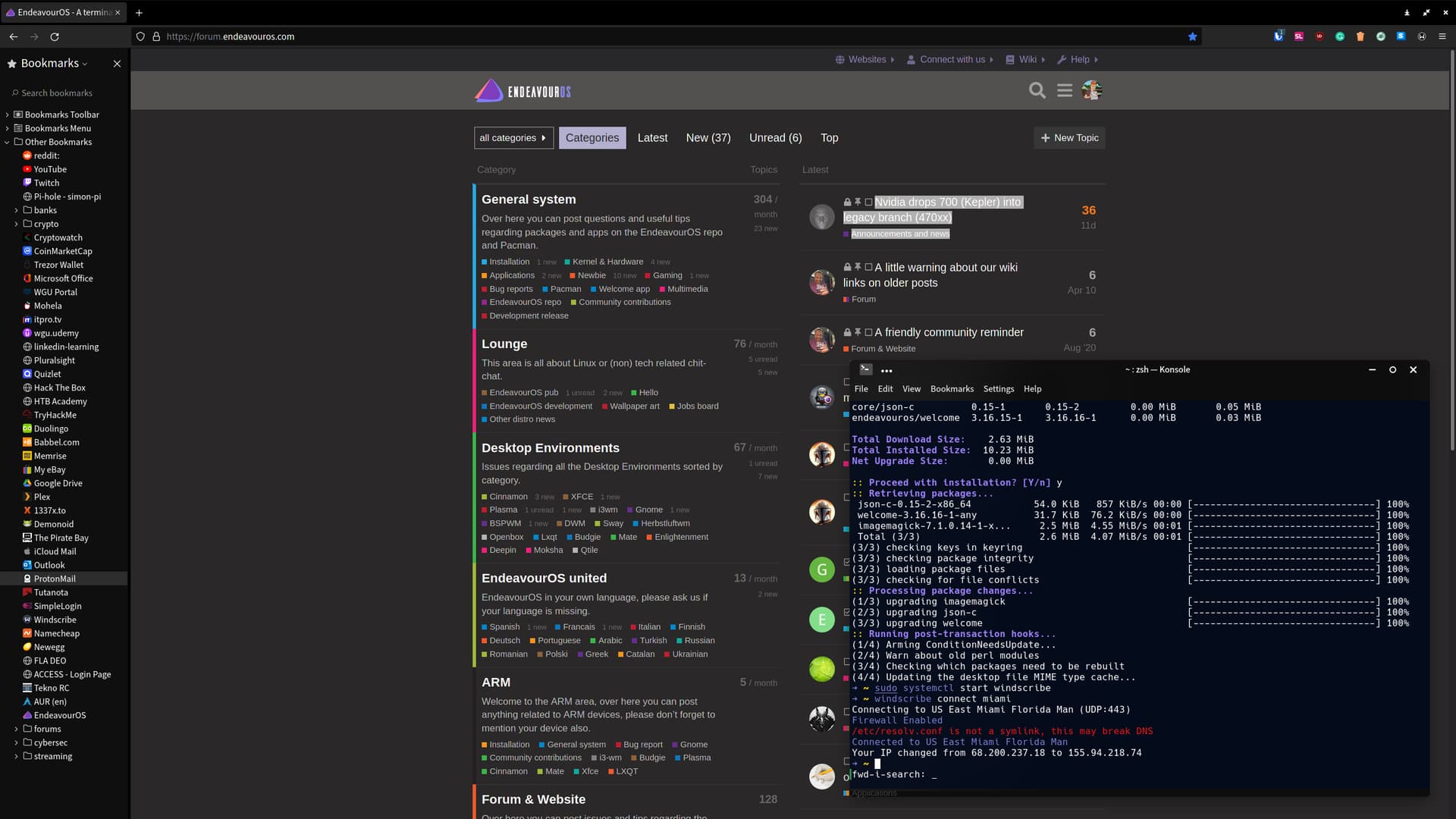The width and height of the screenshot is (1456, 819).
Task: Expand the banks bookmark folder
Action: click(x=16, y=210)
